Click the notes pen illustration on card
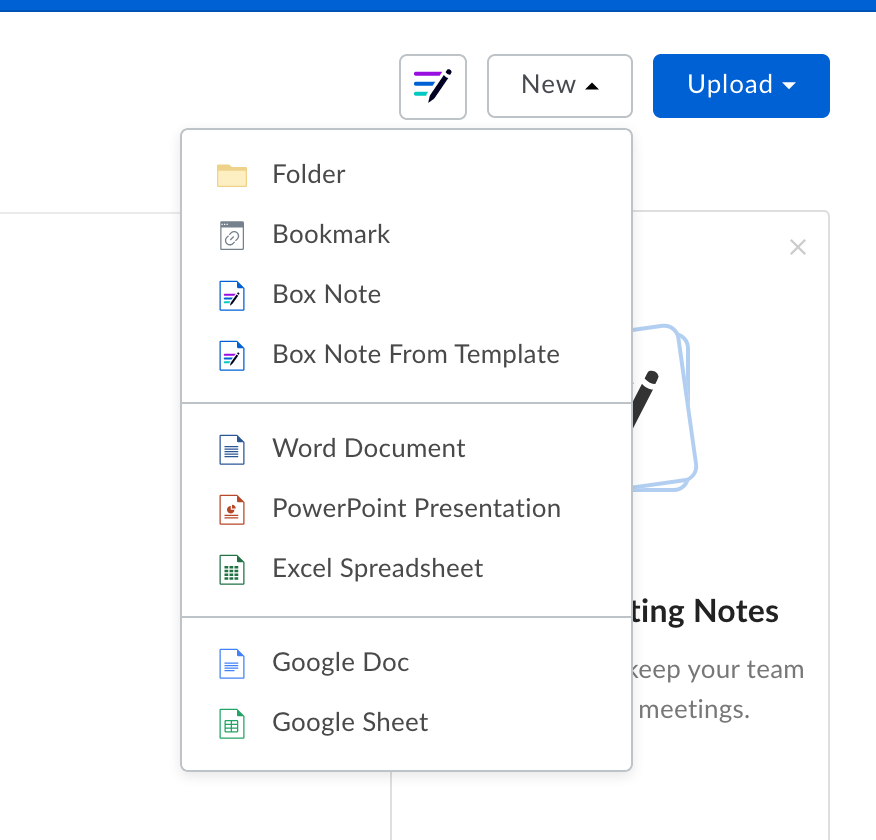 664,408
